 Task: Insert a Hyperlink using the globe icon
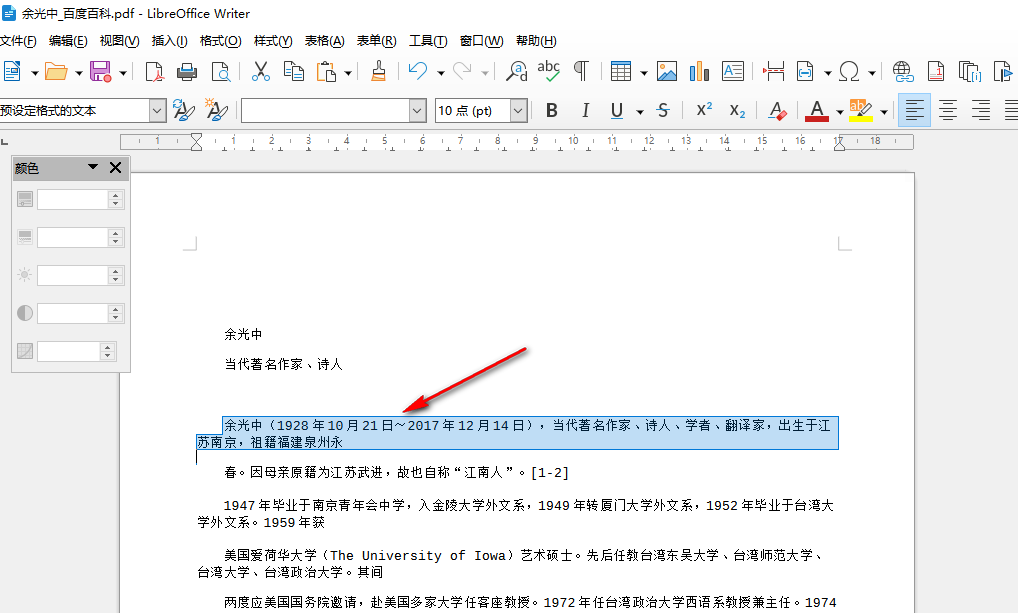pyautogui.click(x=901, y=71)
